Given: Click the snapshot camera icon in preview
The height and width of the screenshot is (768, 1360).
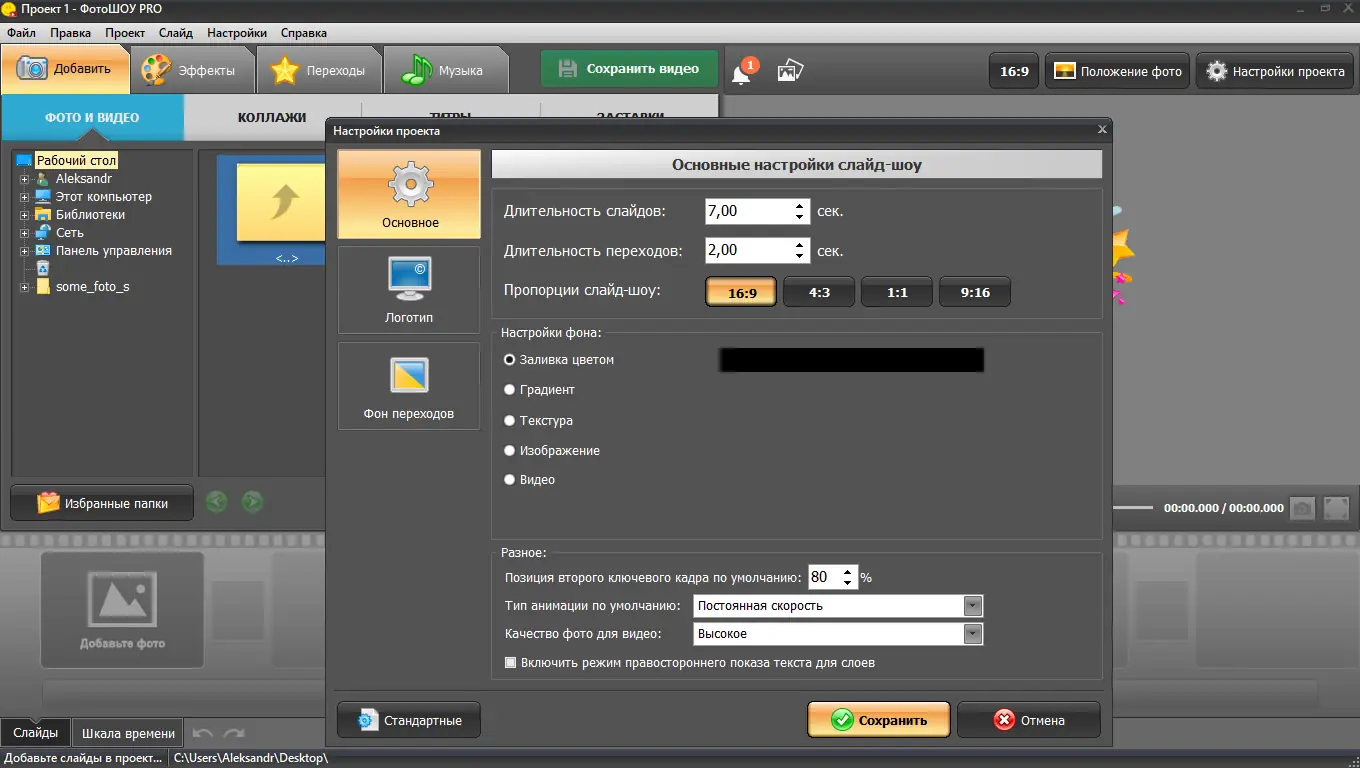Looking at the screenshot, I should click(1302, 508).
